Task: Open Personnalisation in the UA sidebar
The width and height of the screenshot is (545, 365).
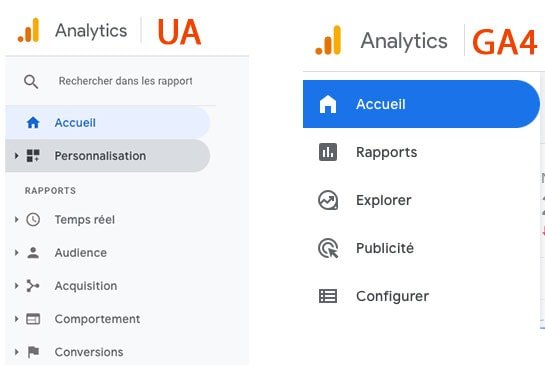Action: coord(108,156)
